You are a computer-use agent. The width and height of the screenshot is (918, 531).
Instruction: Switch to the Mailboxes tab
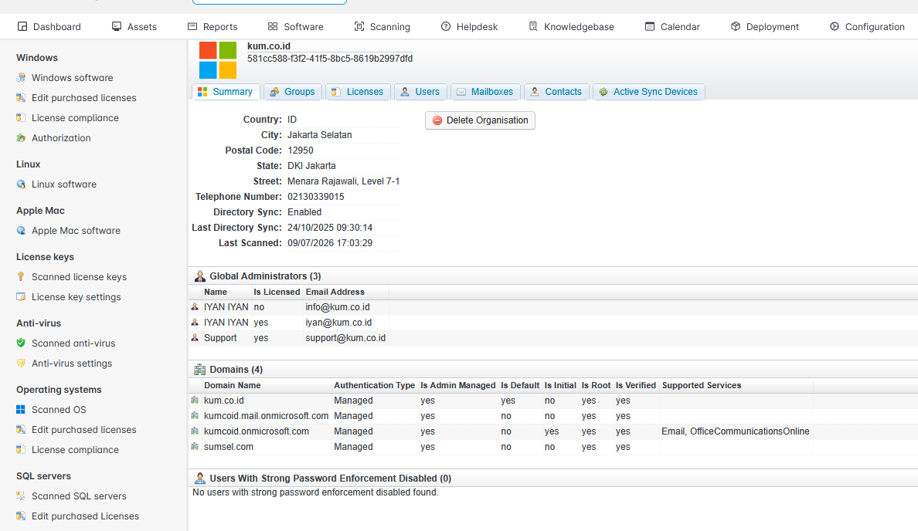485,92
